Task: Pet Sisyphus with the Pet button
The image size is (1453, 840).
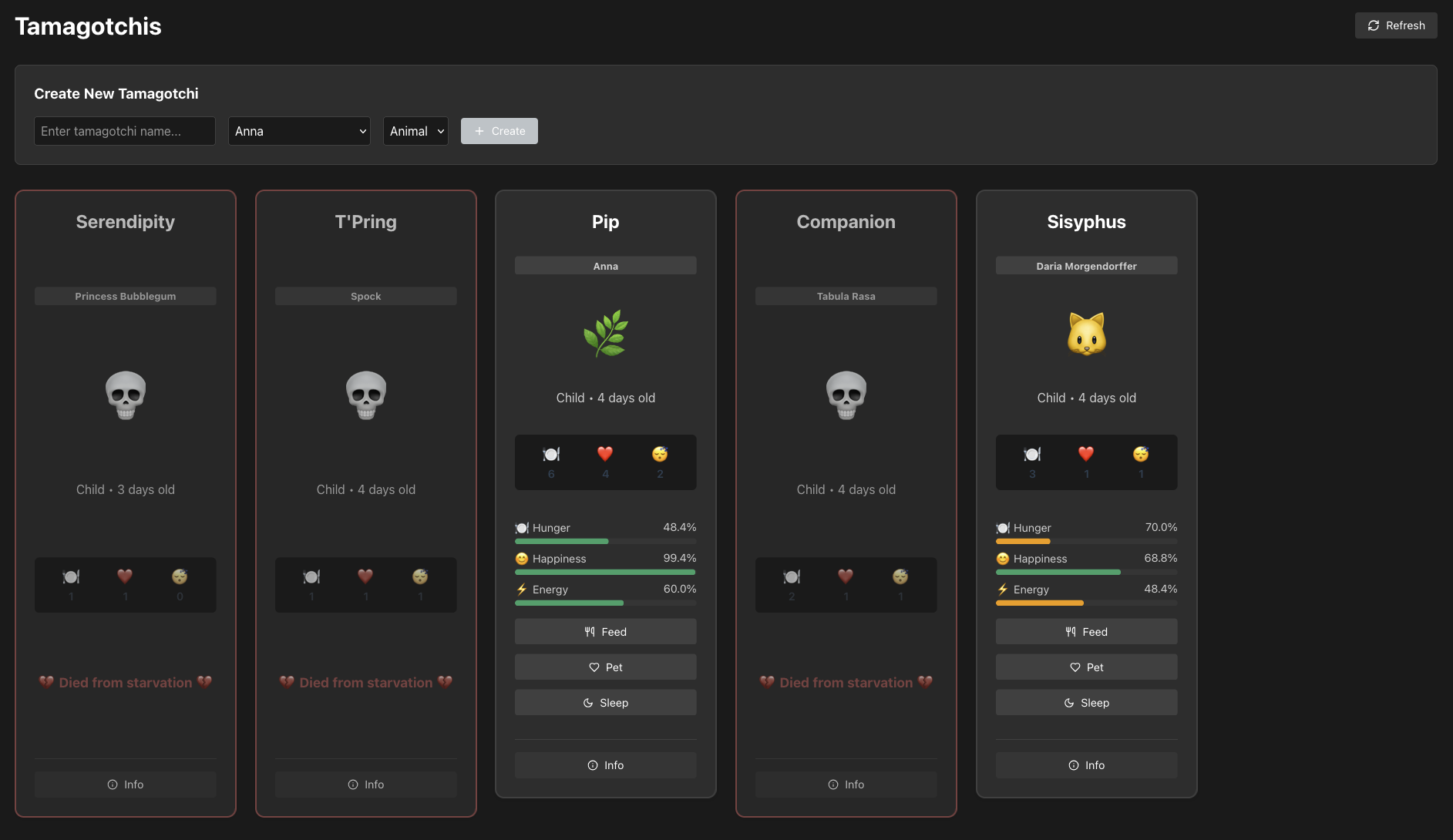Action: pyautogui.click(x=1086, y=667)
